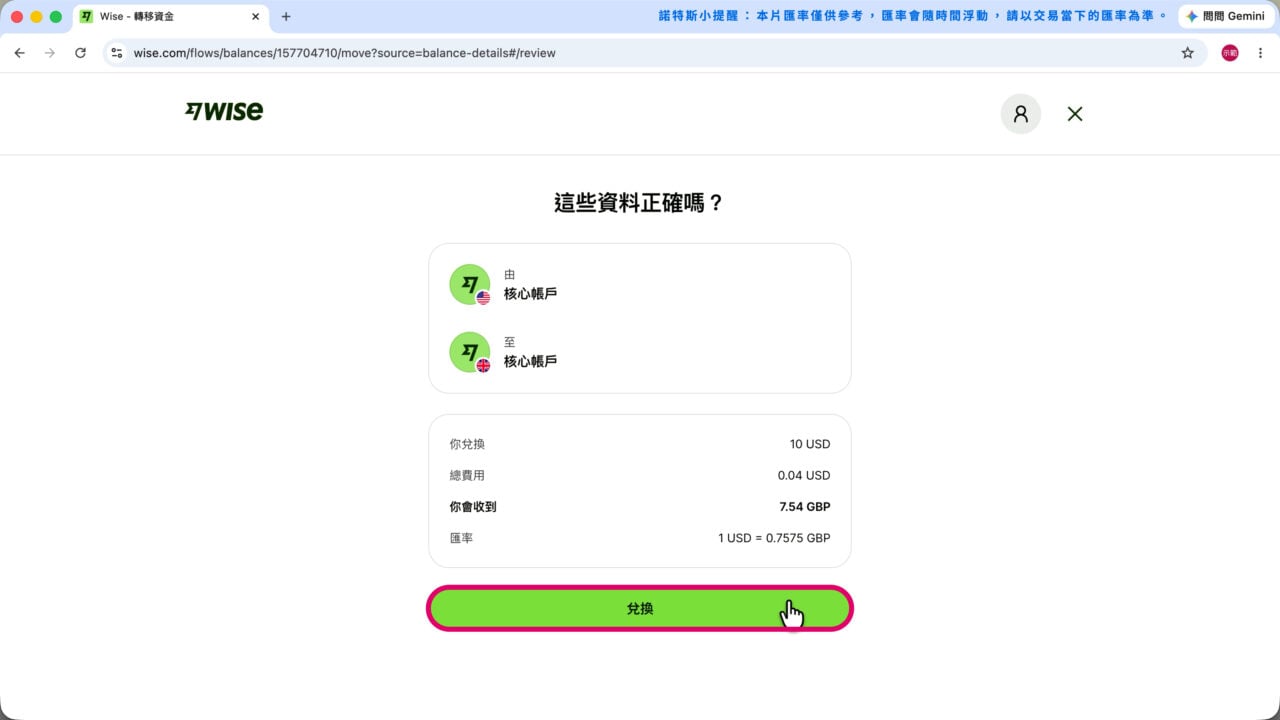Image resolution: width=1280 pixels, height=720 pixels.
Task: Click 核心帳戶 under the 由 label
Action: 530,294
